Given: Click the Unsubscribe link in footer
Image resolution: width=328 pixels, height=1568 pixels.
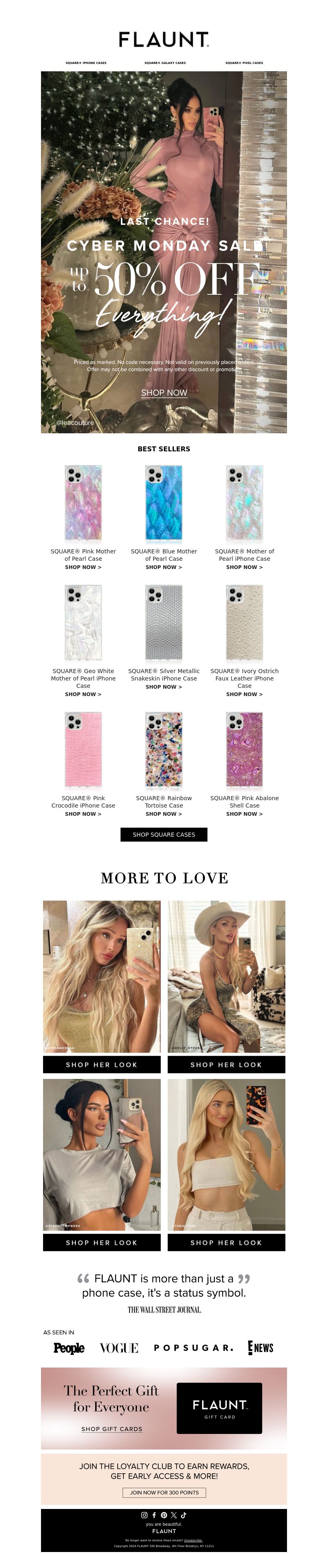Looking at the screenshot, I should pos(193,1540).
